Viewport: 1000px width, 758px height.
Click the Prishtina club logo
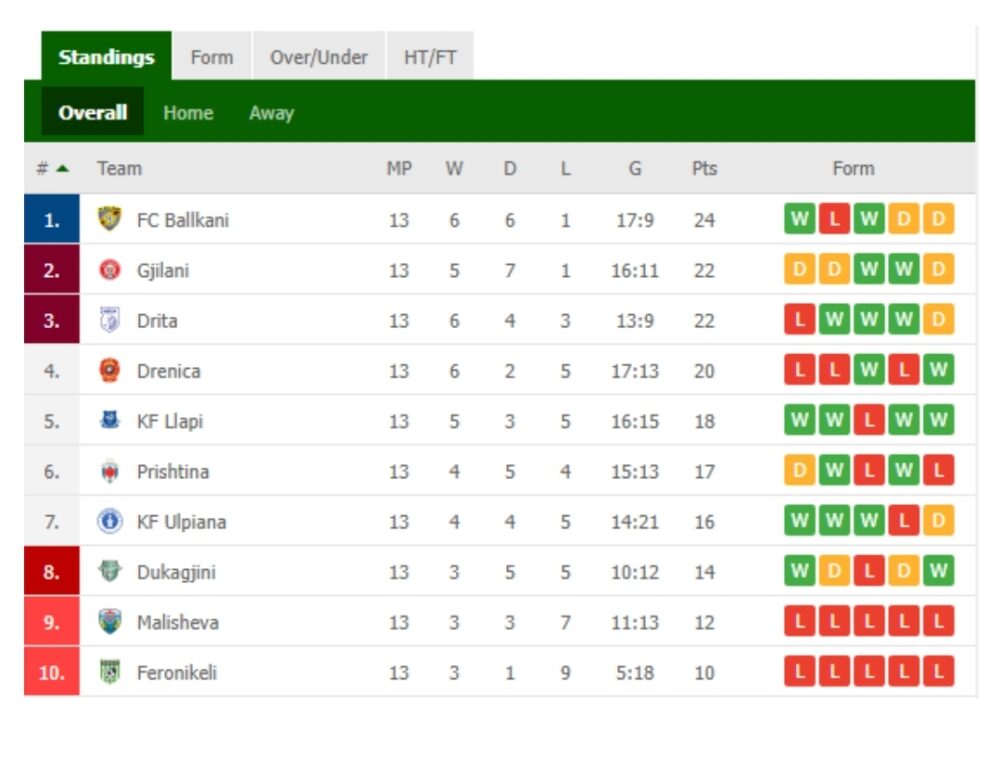110,471
